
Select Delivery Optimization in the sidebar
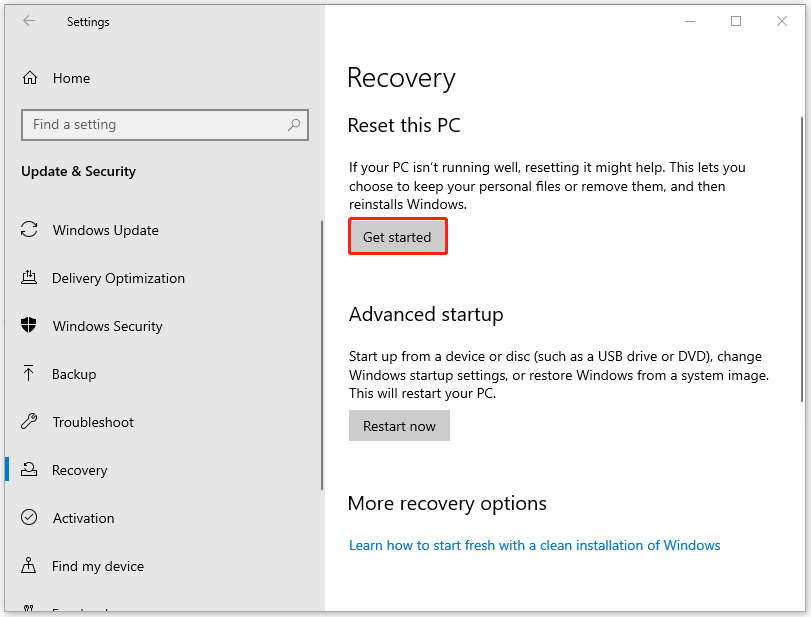pos(118,278)
